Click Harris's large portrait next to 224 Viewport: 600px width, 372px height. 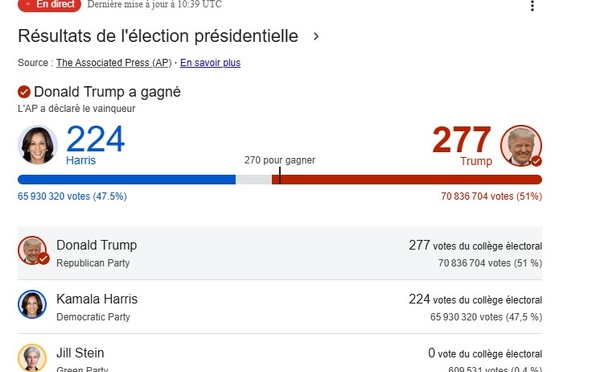coord(38,145)
